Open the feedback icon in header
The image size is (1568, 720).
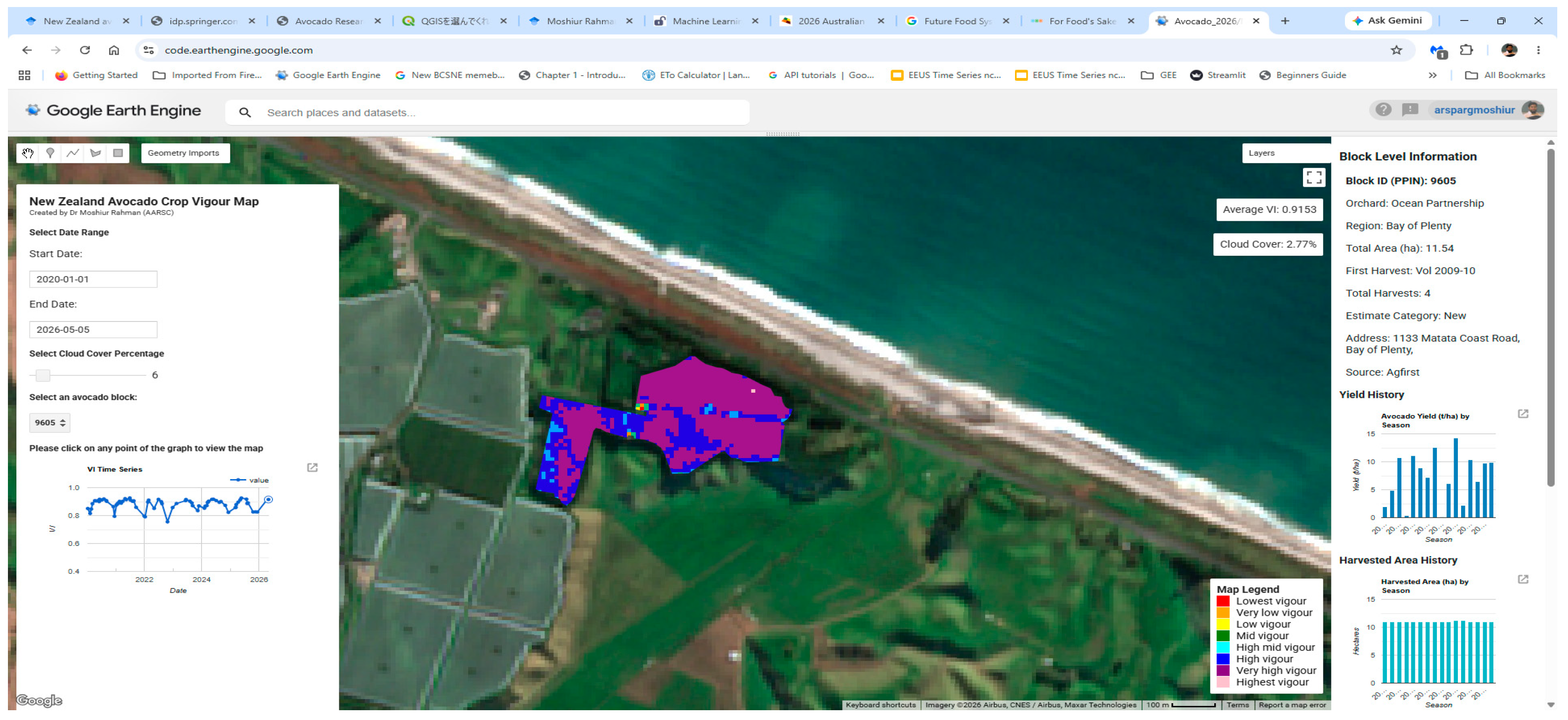pyautogui.click(x=1410, y=110)
